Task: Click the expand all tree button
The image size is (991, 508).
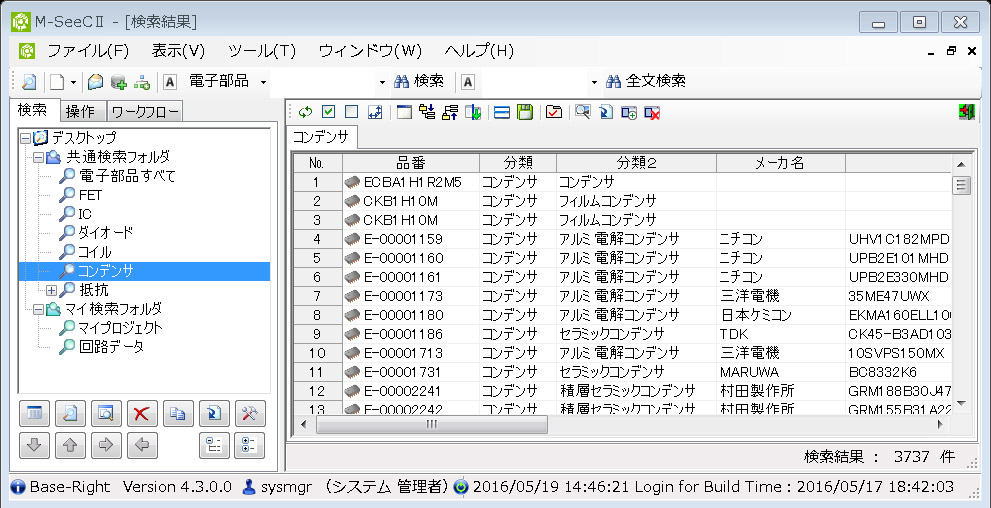Action: 250,445
